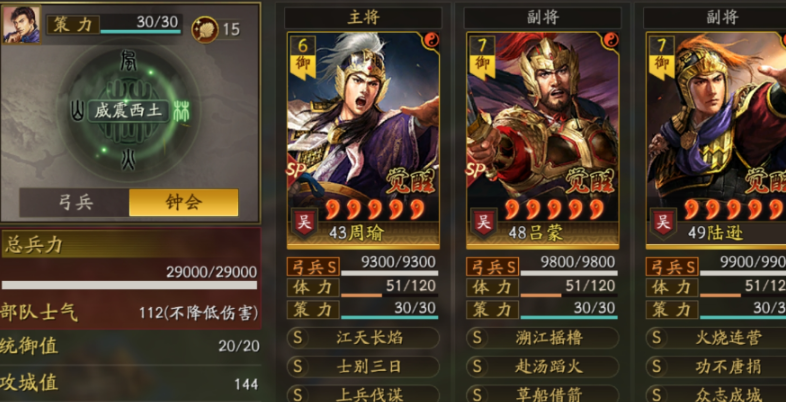Screen dimensions: 786x402
Task: Tap the gold coin icon beside 15
Action: [205, 29]
